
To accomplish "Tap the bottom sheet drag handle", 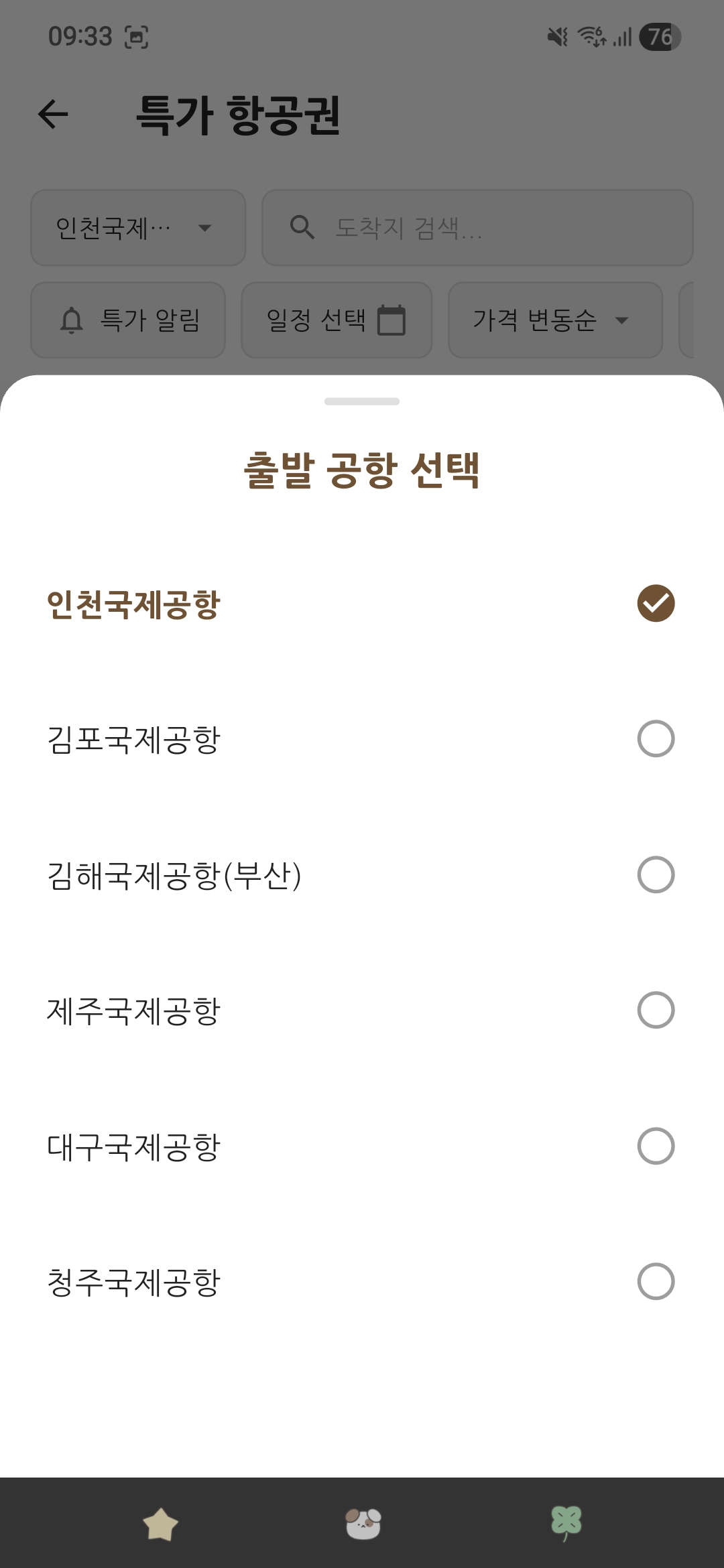I will [362, 401].
